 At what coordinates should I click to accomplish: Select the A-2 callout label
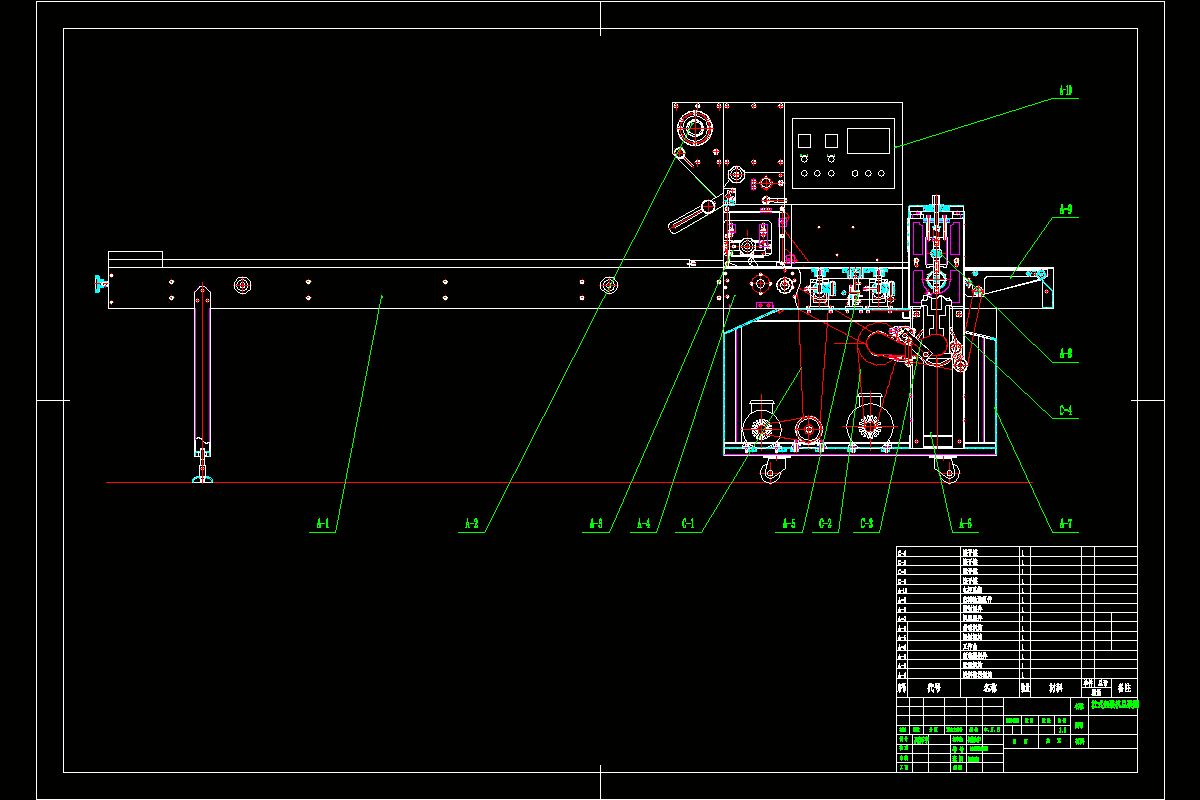coord(471,523)
